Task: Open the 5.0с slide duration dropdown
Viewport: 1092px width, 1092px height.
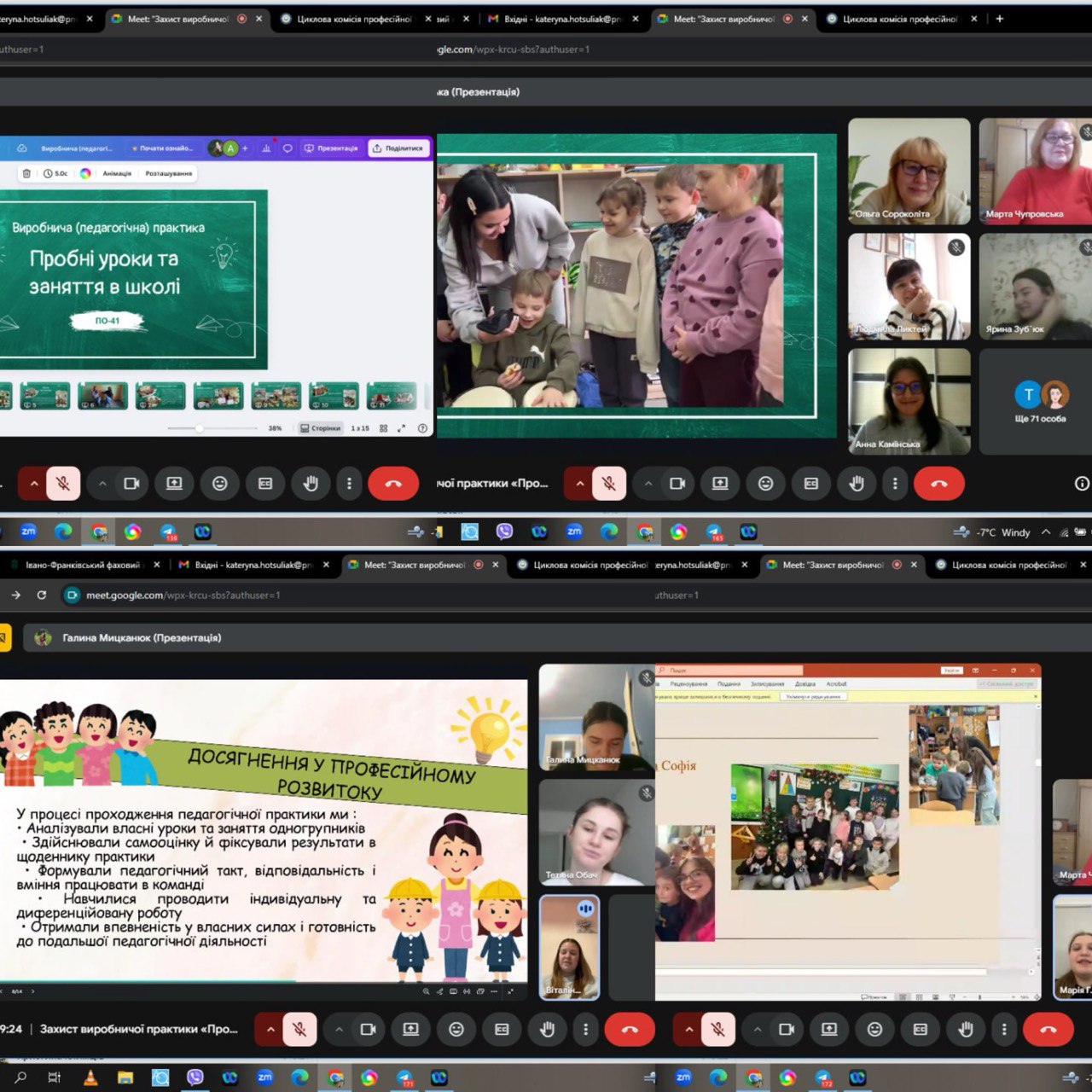Action: 55,173
